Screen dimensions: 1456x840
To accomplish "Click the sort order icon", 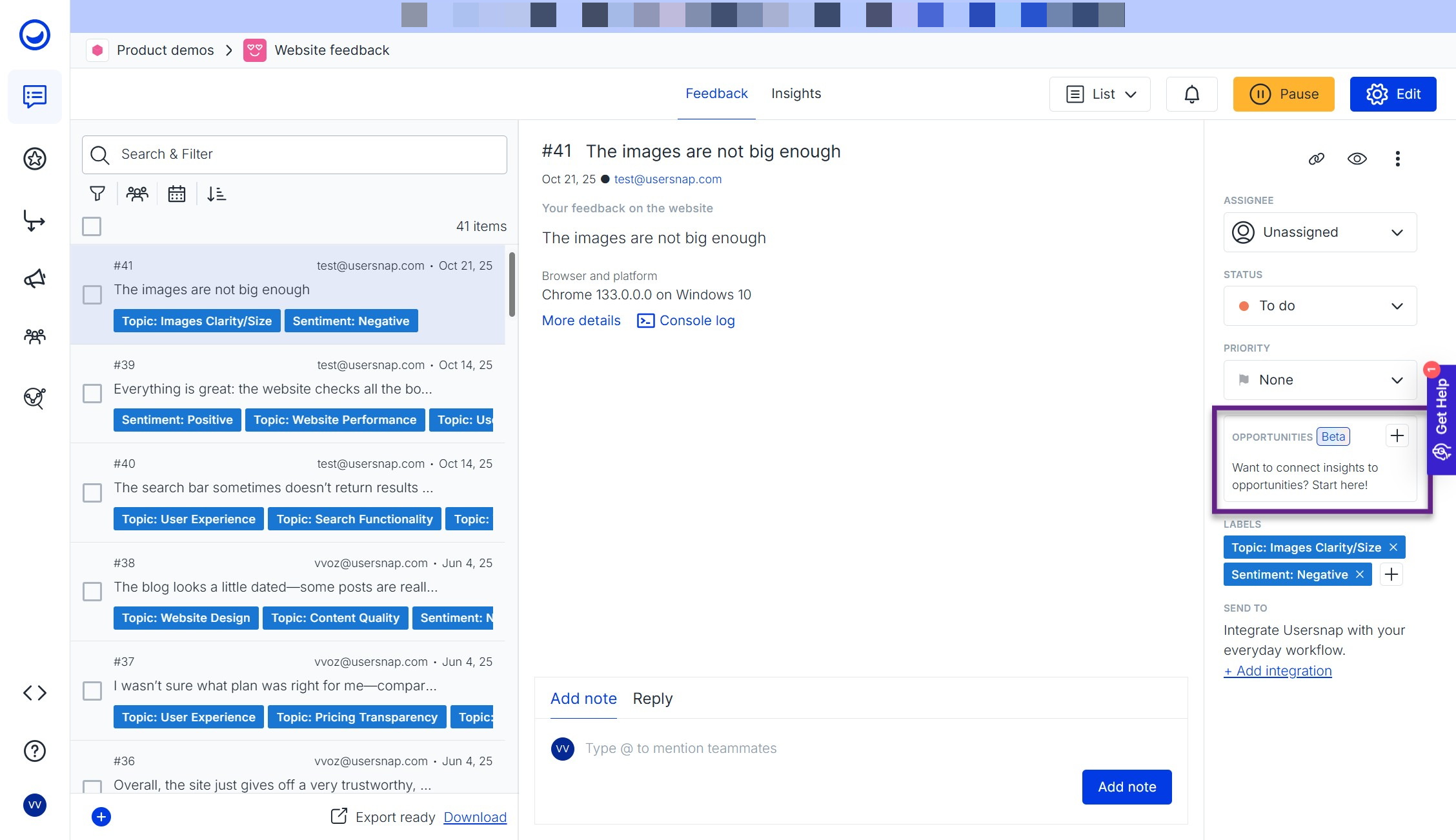I will [x=216, y=194].
